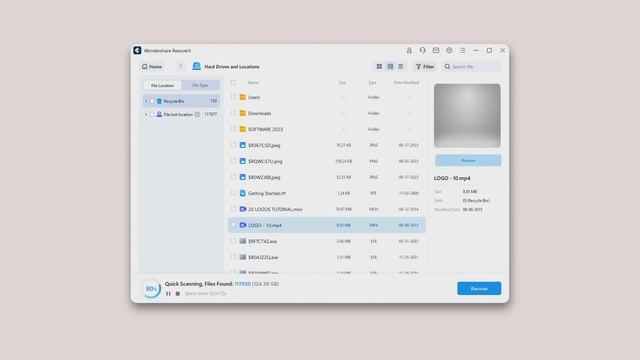Select the Downloads folder name

[260, 113]
